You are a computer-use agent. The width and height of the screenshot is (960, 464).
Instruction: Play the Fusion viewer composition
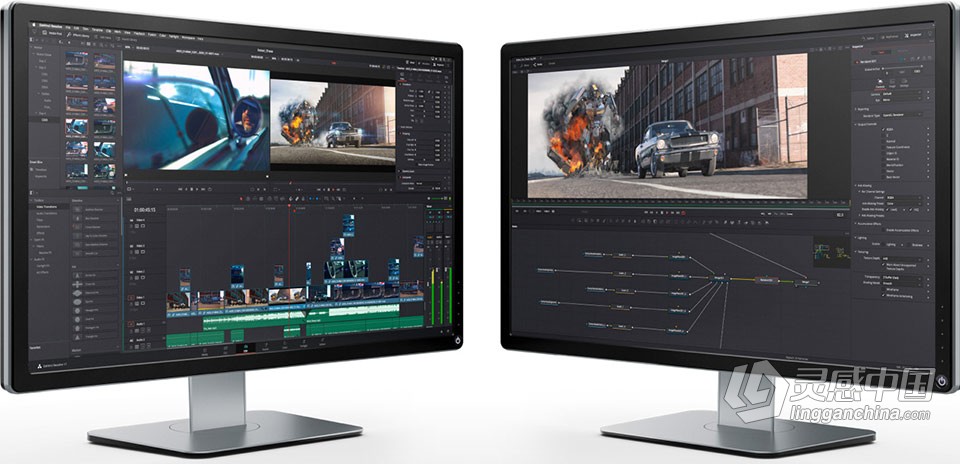(x=667, y=212)
